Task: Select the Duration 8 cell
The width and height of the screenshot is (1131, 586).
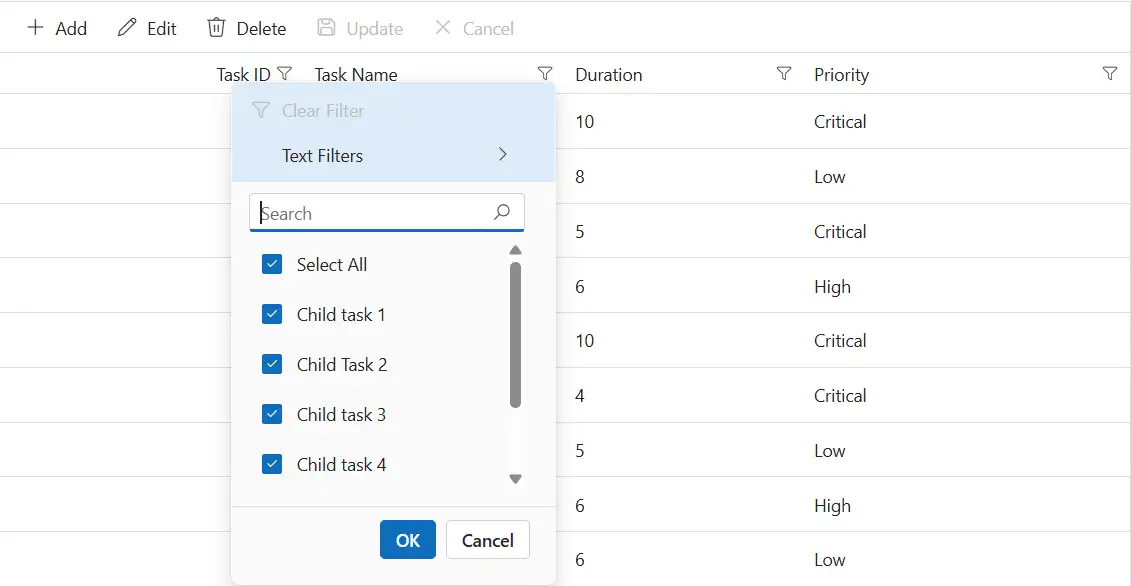Action: [x=685, y=177]
